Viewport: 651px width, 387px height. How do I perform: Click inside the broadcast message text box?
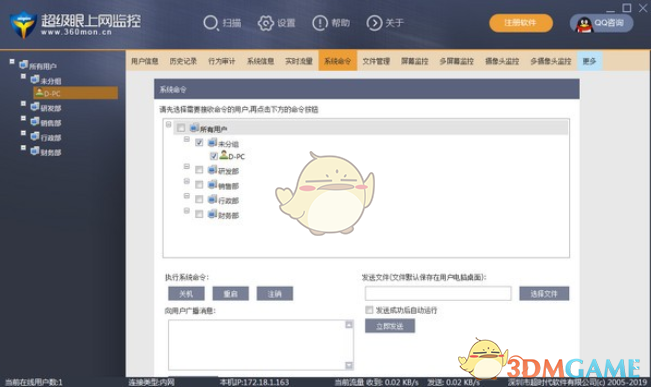(257, 345)
